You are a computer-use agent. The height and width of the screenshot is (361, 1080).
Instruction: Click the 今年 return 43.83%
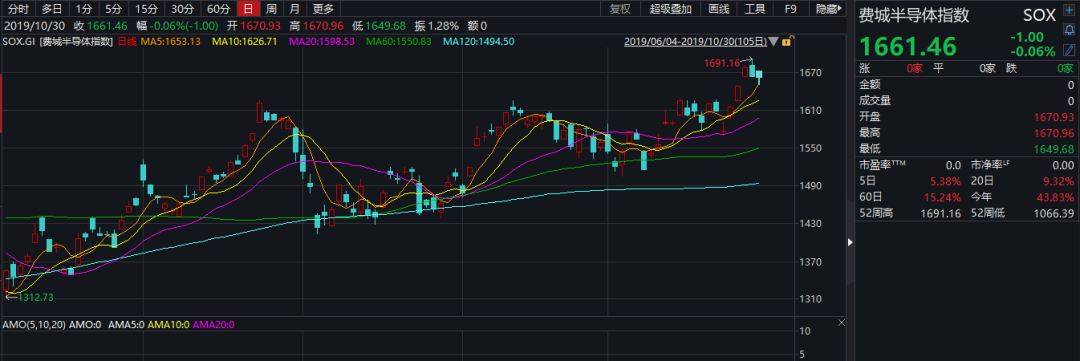coord(1055,198)
